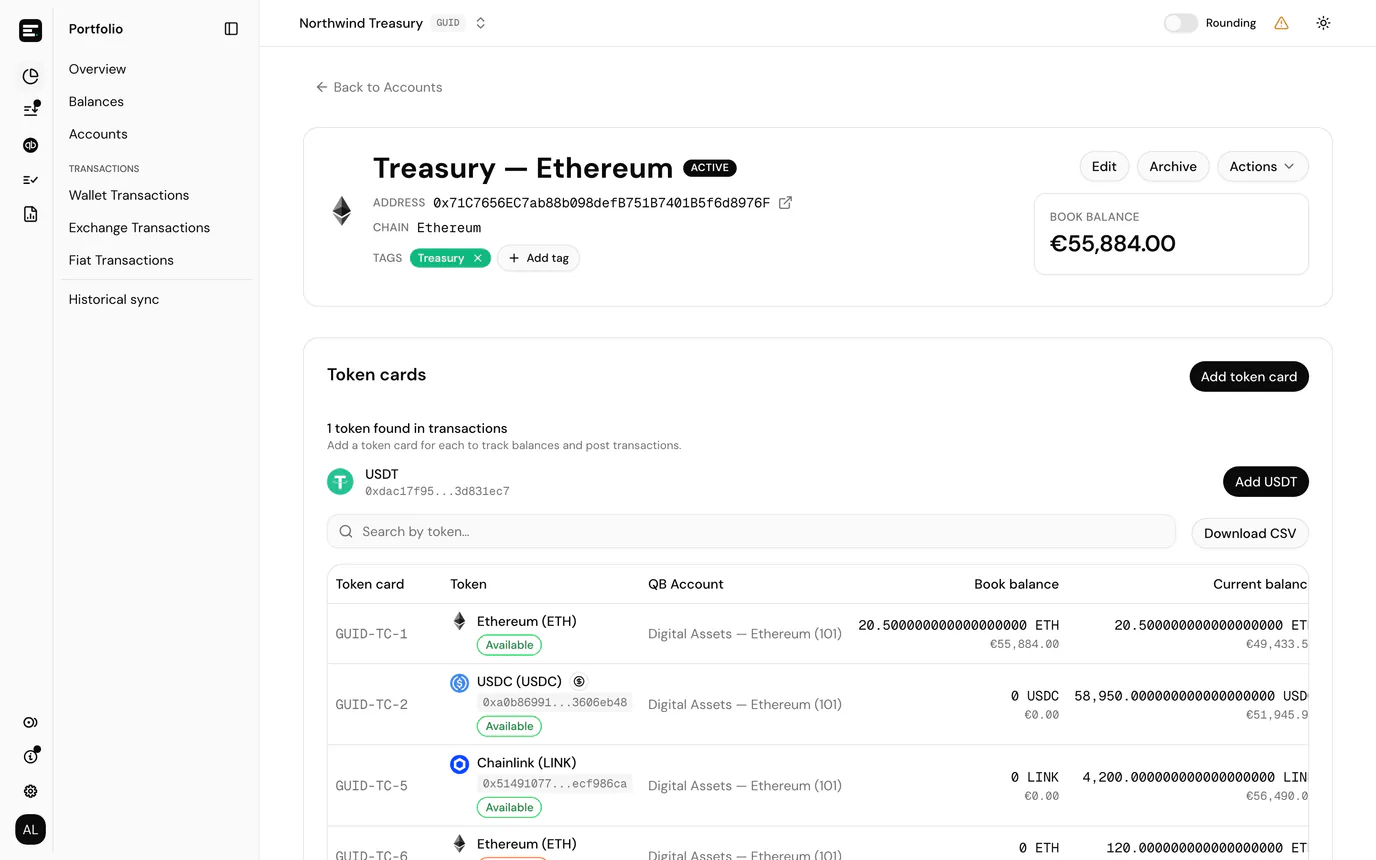
Task: Click the USDT contract address 0xdac17f95...3d831ec7
Action: point(437,492)
